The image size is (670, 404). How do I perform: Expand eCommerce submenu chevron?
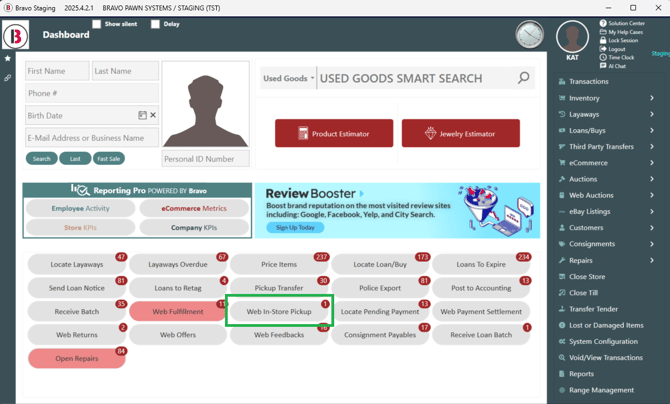click(652, 163)
